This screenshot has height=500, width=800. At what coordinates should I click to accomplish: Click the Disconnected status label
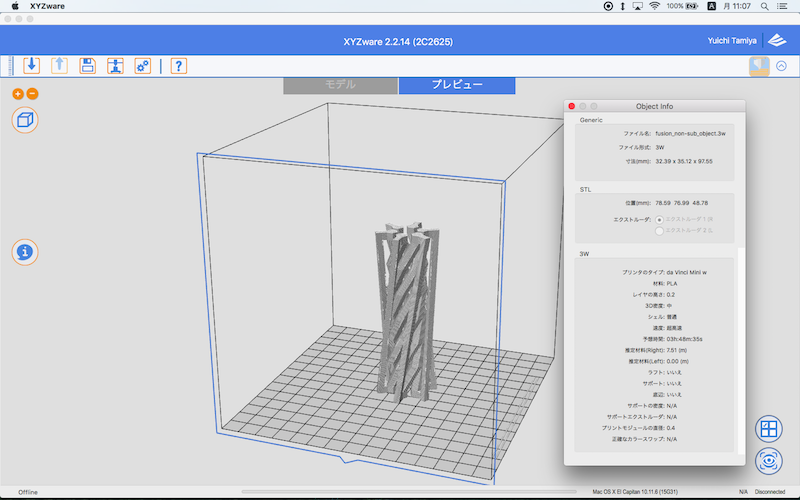(770, 492)
